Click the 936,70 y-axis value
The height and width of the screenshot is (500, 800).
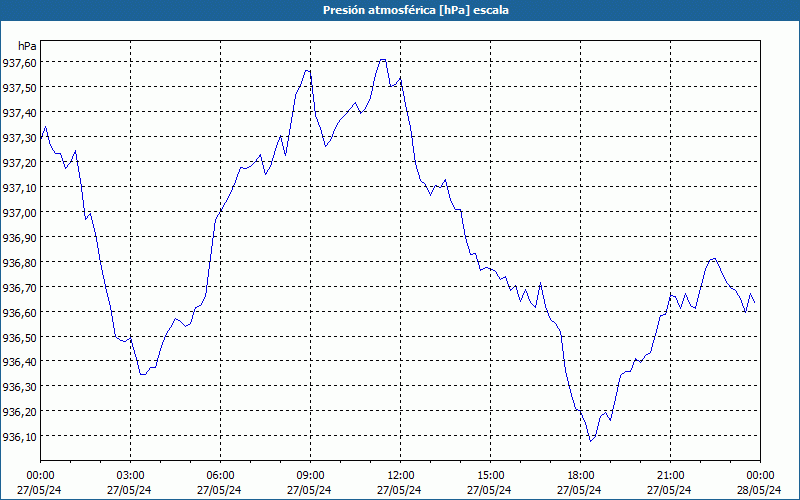pos(19,287)
